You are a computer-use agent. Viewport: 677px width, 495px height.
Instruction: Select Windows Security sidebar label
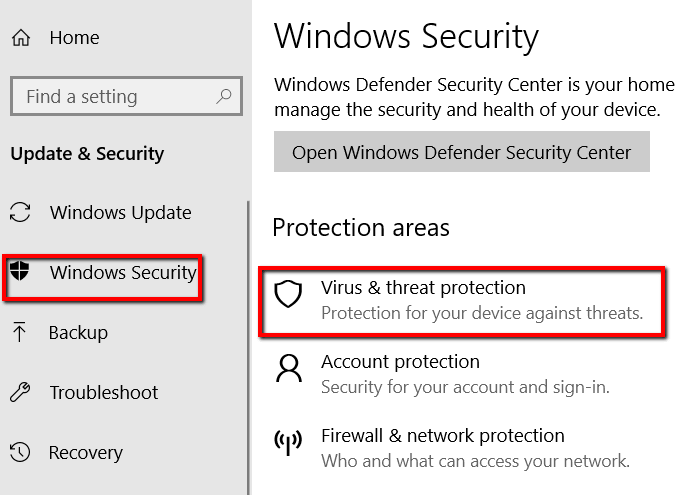click(123, 272)
